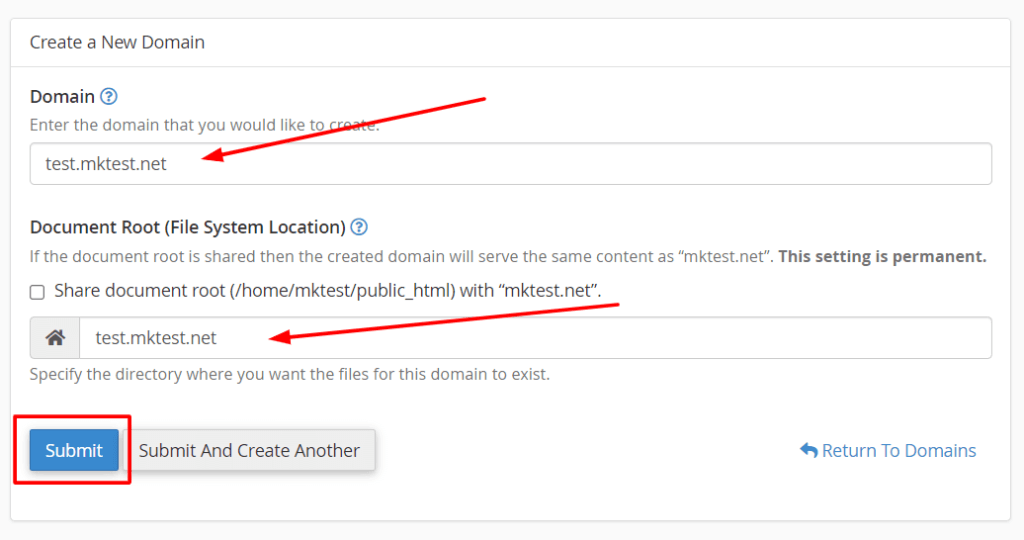The image size is (1024, 540).
Task: Click the 'Create a New Domain' panel heading
Action: pos(118,42)
